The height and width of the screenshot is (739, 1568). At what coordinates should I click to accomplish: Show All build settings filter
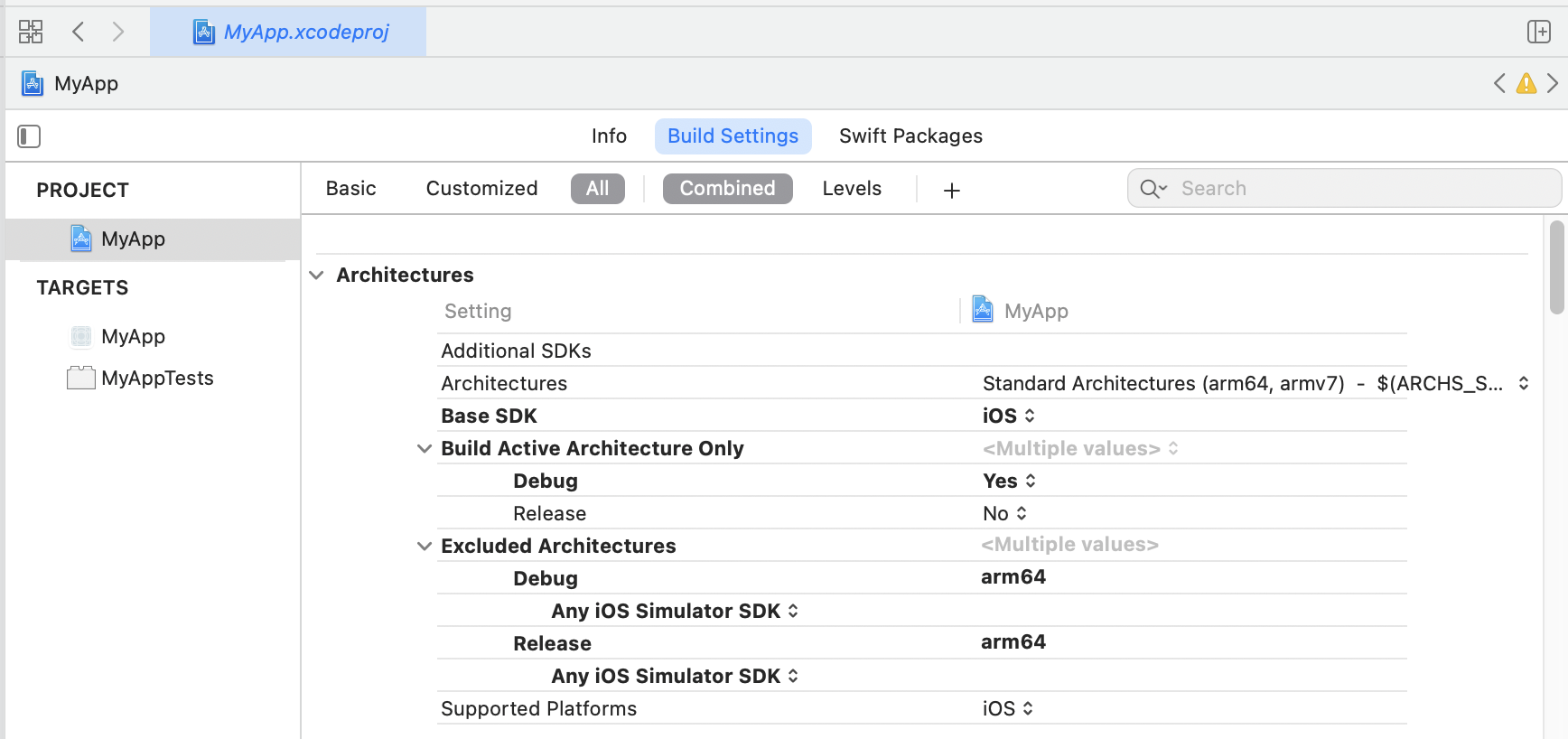pos(597,189)
